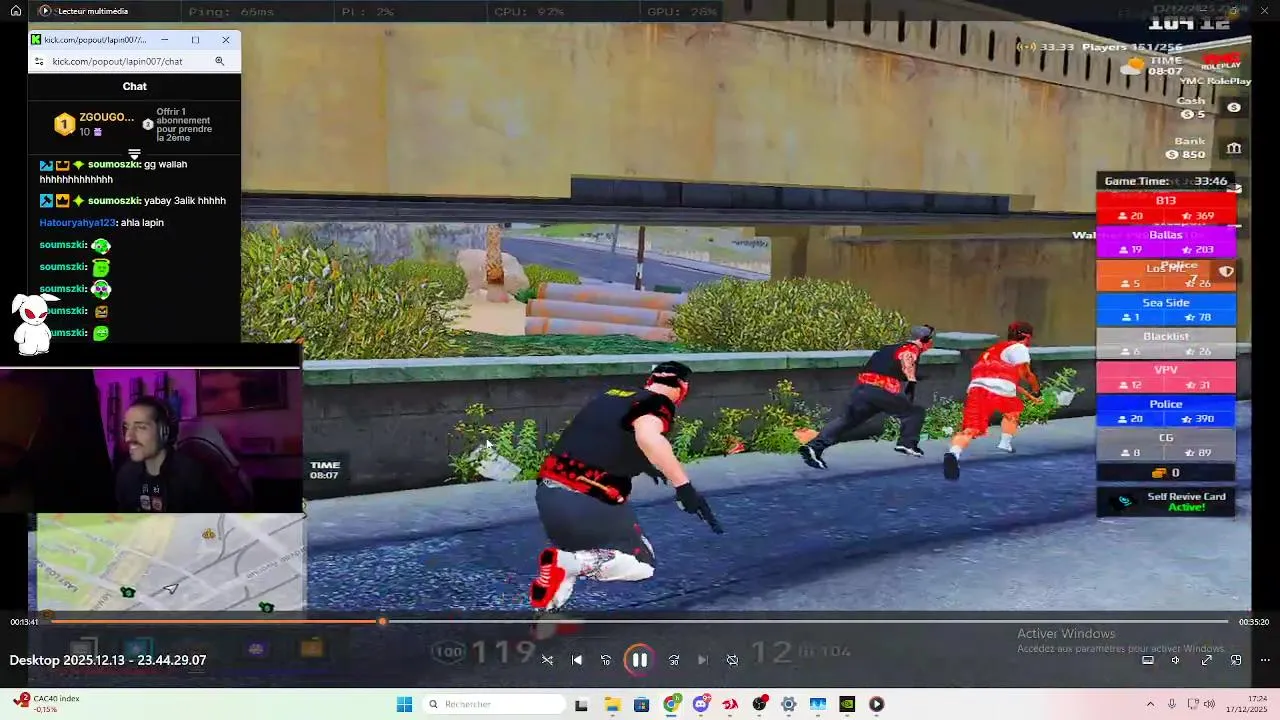This screenshot has width=1280, height=720.
Task: Open network settings tray icon
Action: (x=1195, y=704)
